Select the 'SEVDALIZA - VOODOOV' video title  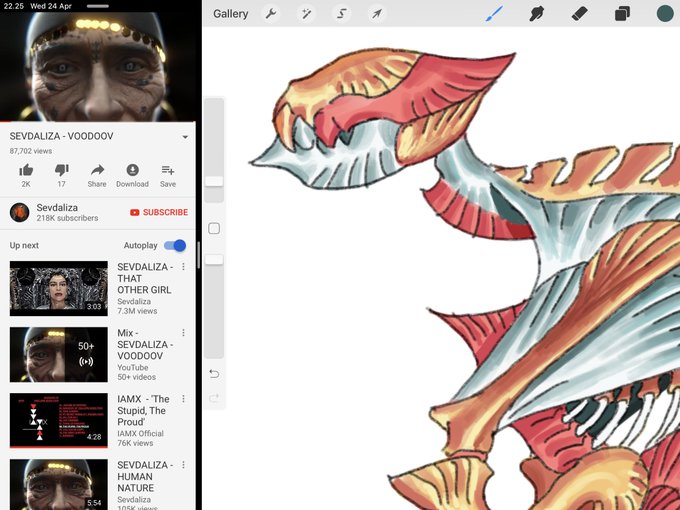click(62, 136)
